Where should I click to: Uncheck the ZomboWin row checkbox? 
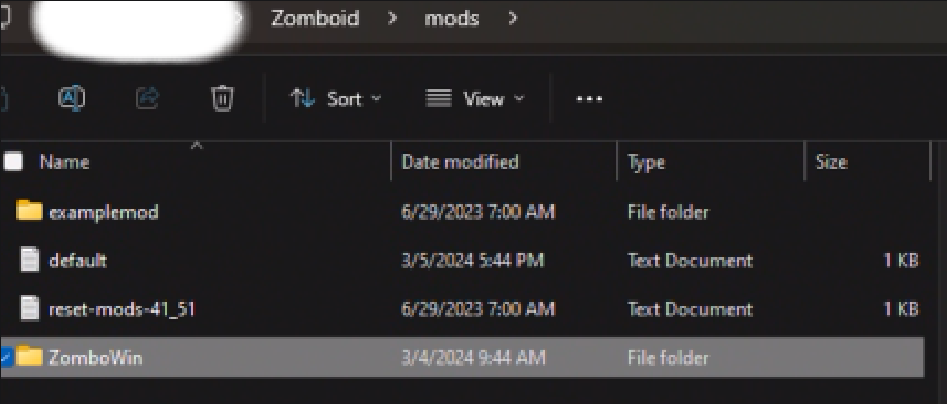(5, 358)
